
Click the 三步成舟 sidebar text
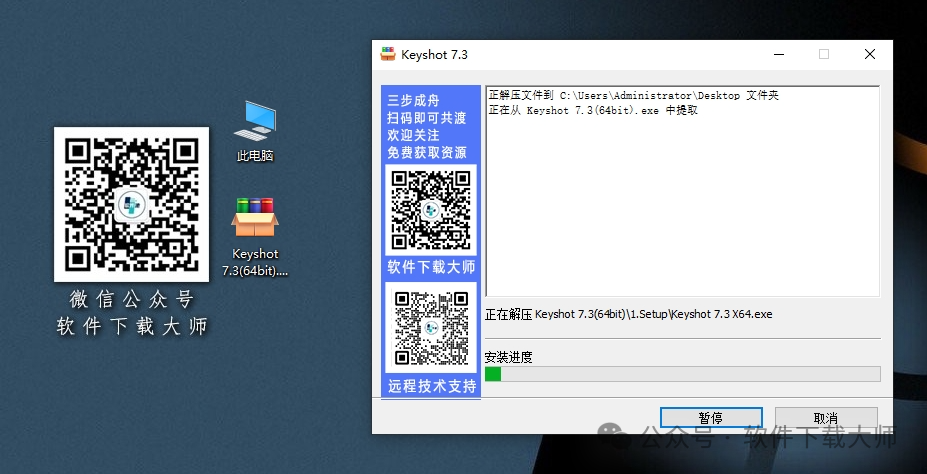[413, 100]
